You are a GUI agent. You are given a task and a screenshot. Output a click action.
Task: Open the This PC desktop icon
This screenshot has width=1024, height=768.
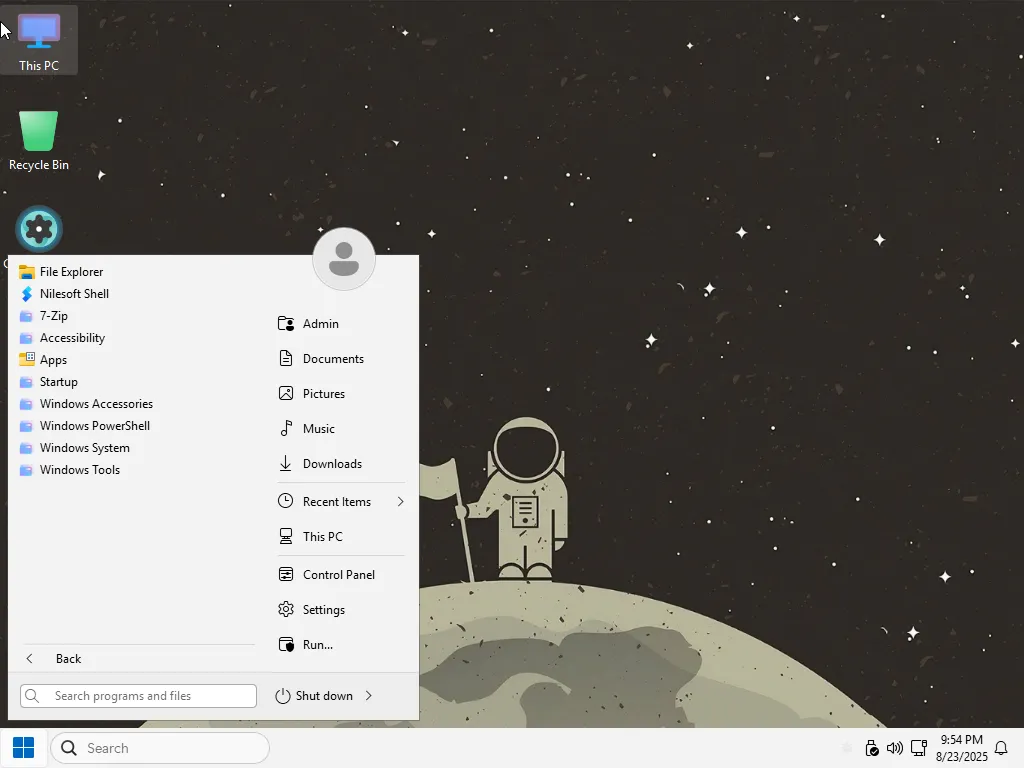39,40
